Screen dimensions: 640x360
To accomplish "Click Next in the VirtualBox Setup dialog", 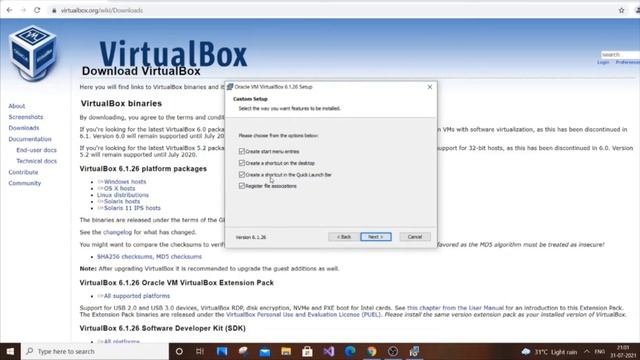I will click(x=376, y=237).
